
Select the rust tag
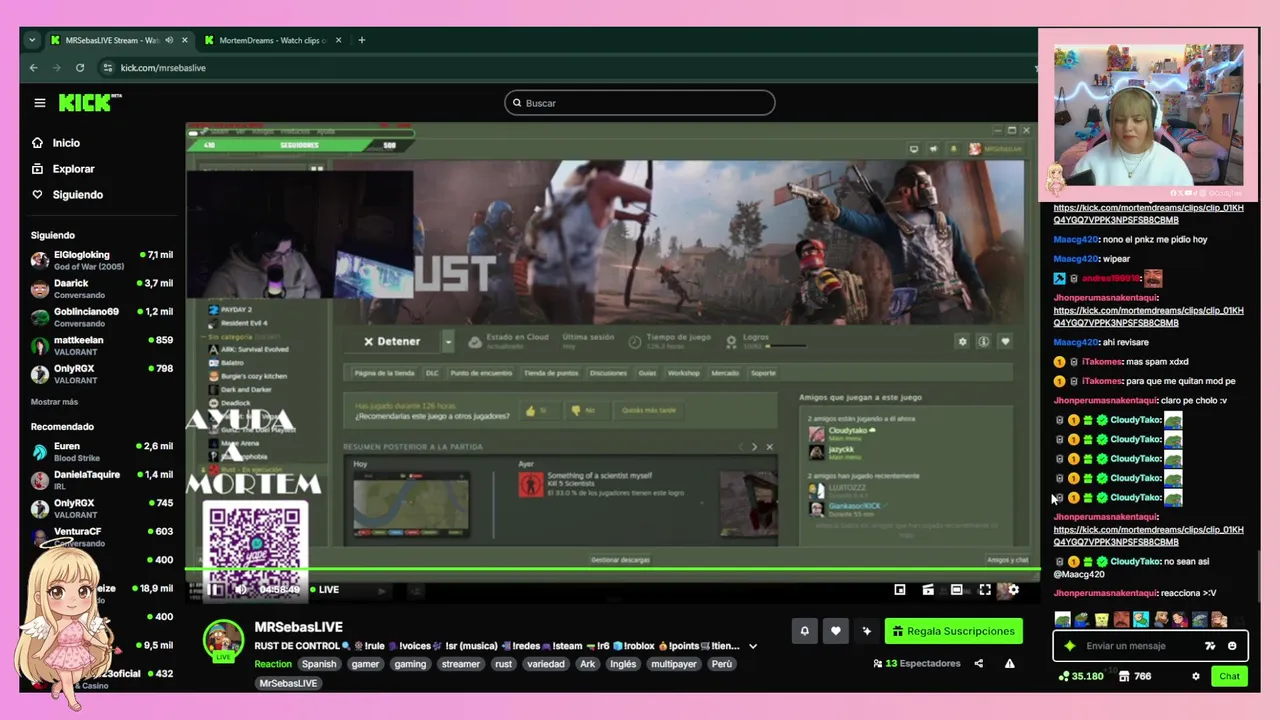point(503,664)
